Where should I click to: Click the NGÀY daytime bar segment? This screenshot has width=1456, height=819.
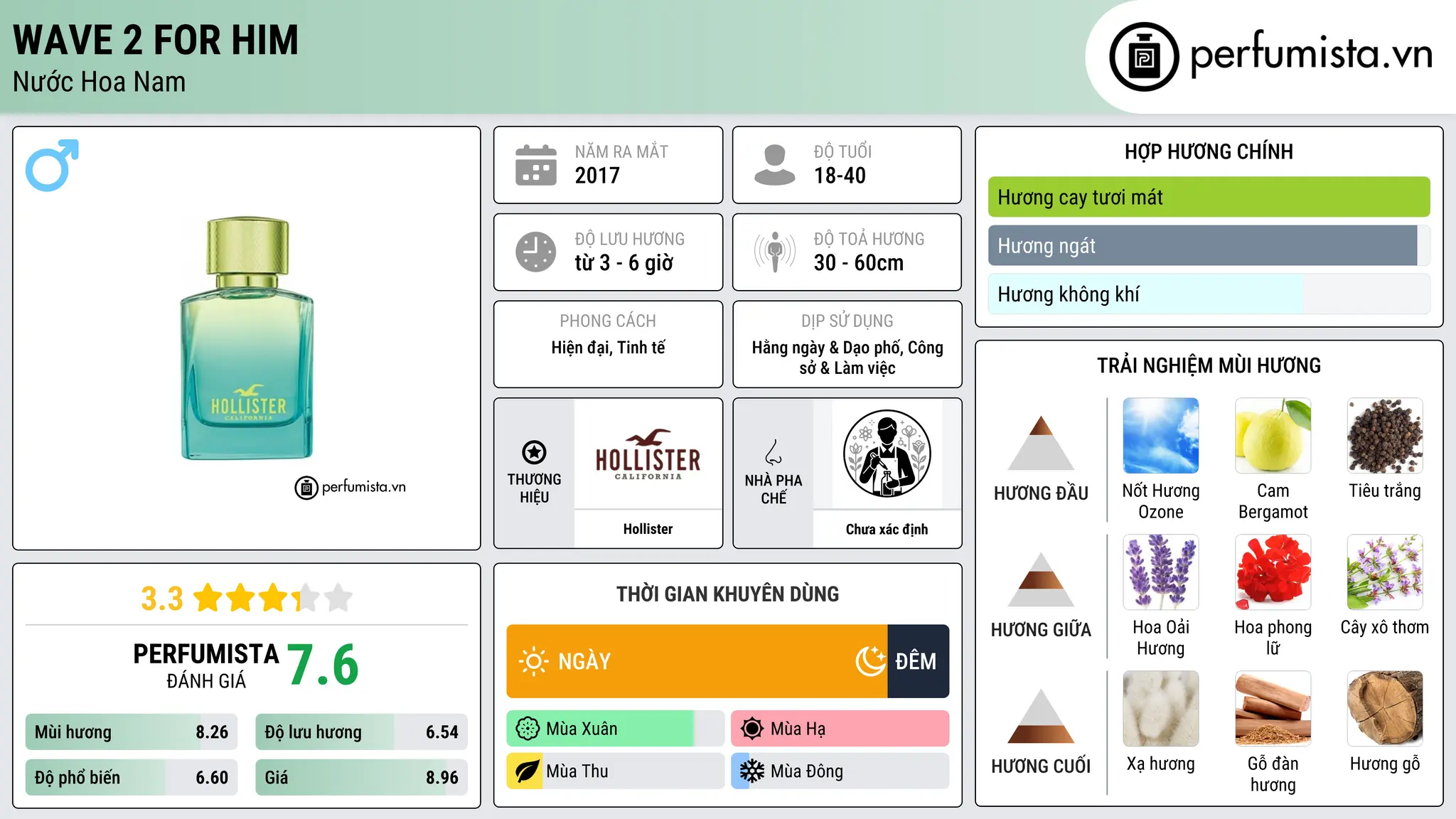(x=697, y=661)
